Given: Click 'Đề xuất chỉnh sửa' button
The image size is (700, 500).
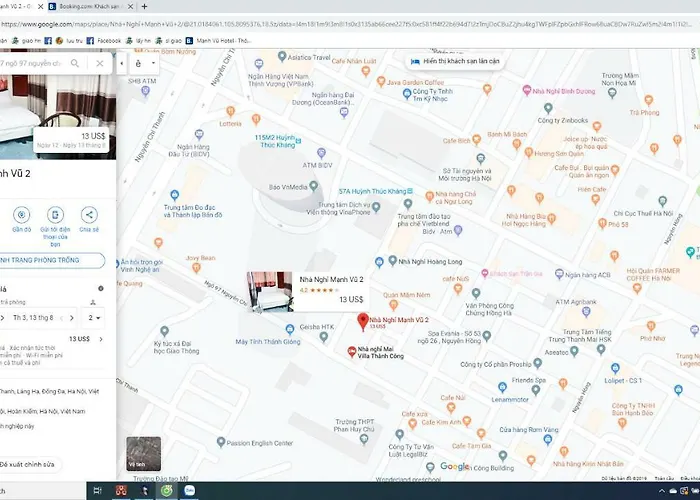Looking at the screenshot, I should click(28, 464).
